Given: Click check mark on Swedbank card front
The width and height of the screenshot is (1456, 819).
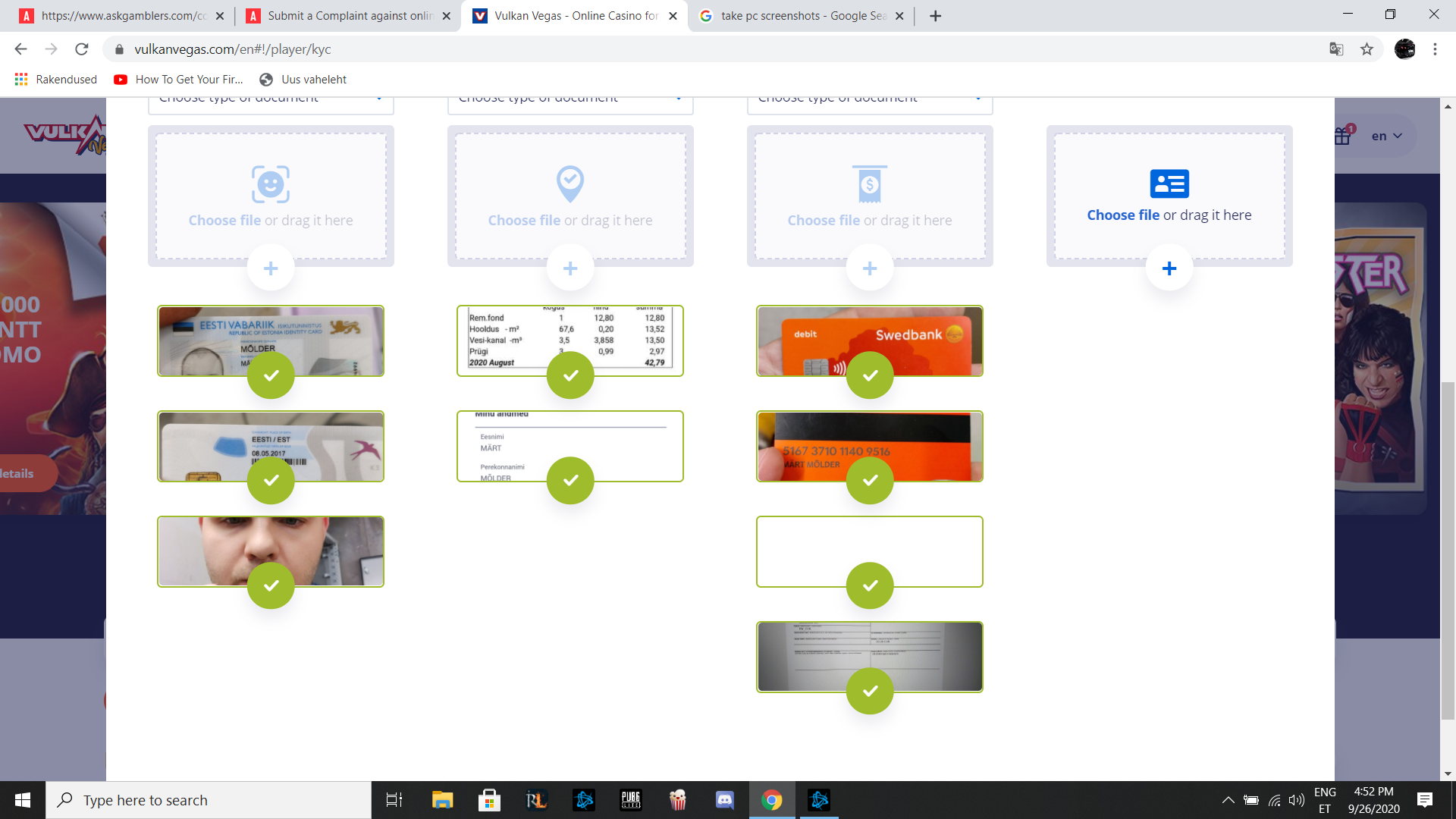Looking at the screenshot, I should point(870,375).
